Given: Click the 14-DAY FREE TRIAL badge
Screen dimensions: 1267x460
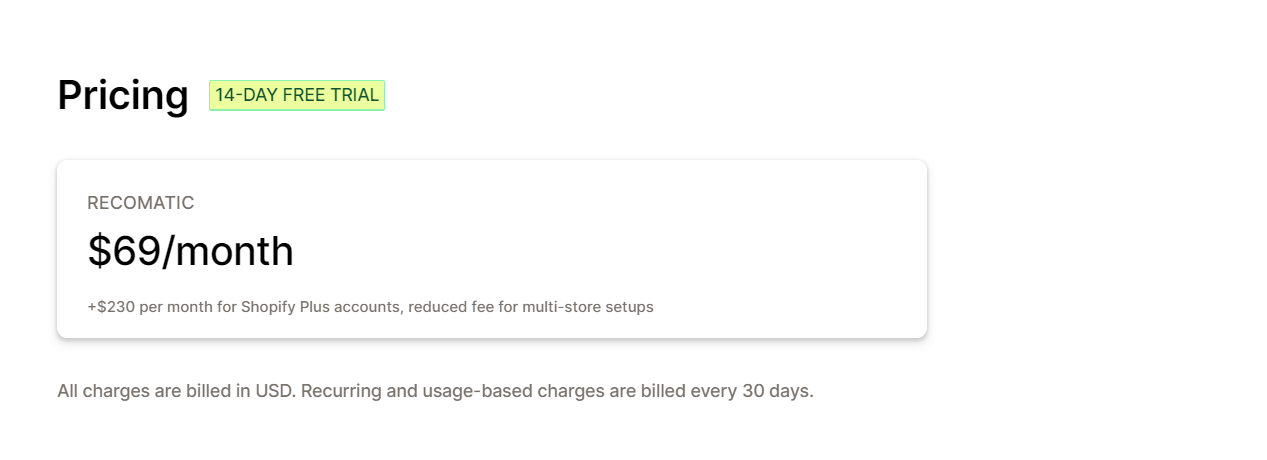Looking at the screenshot, I should [x=297, y=95].
